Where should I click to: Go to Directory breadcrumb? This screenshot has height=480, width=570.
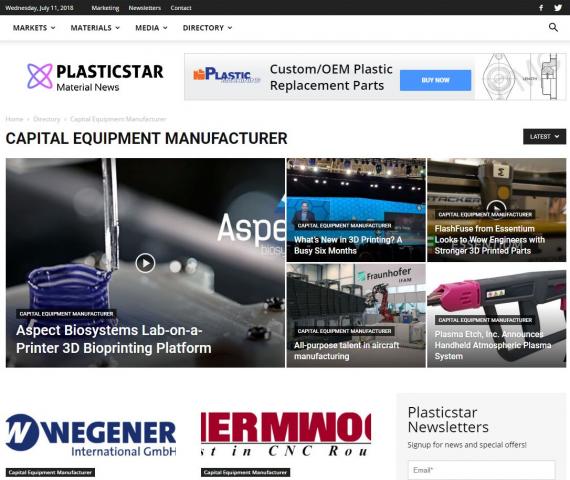pos(47,119)
